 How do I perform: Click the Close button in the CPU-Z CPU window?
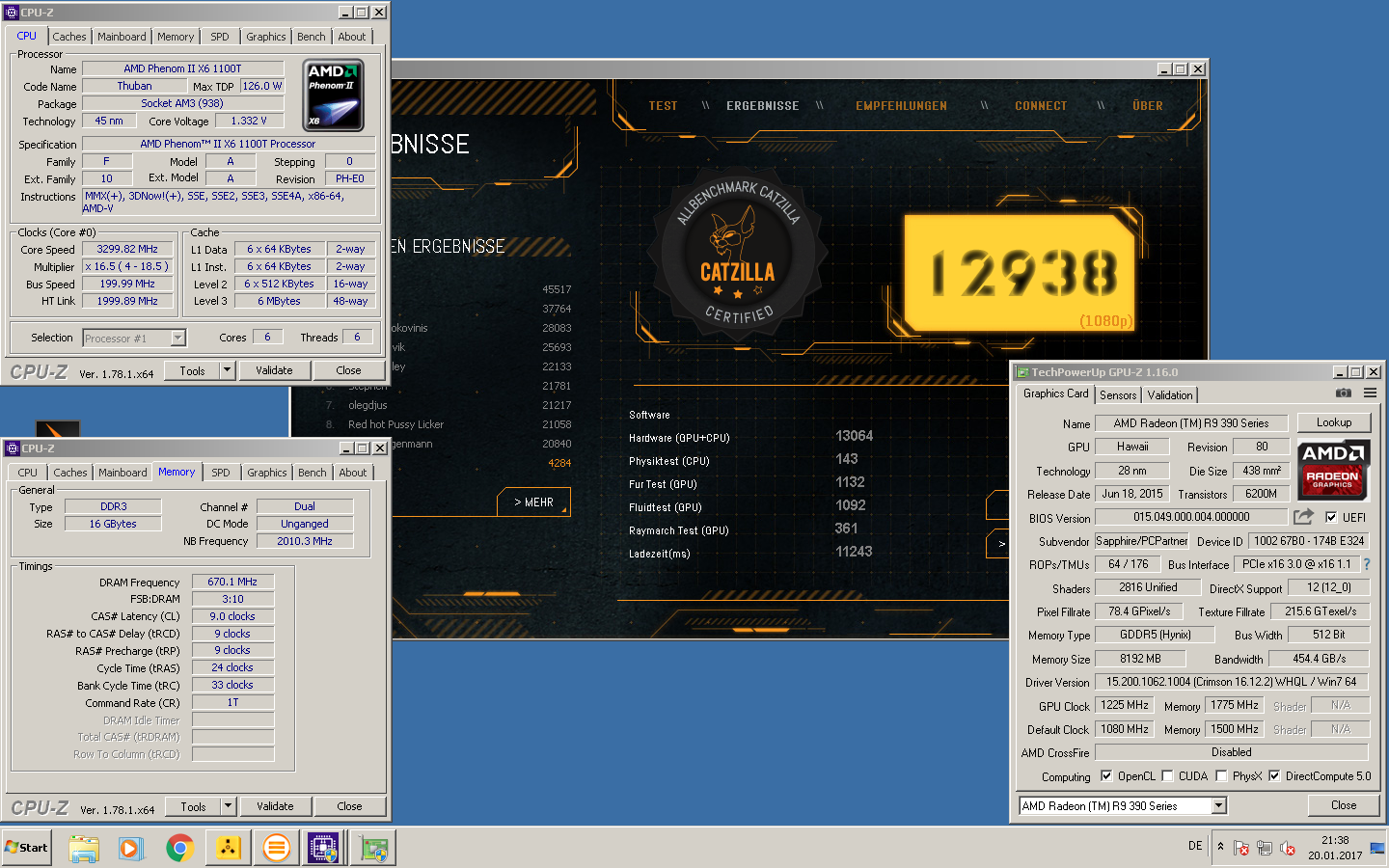348,370
